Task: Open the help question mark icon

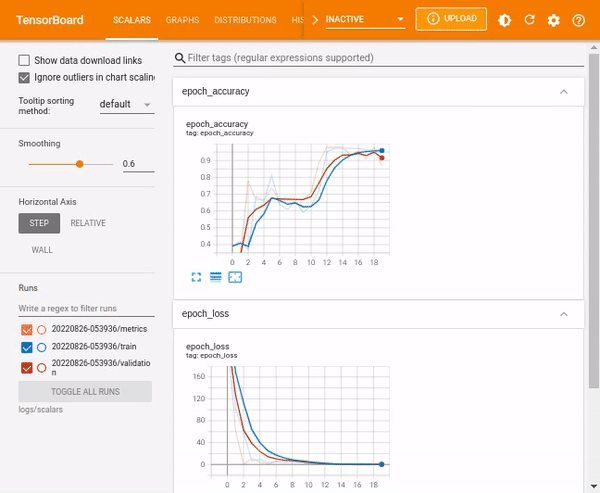Action: (x=578, y=20)
